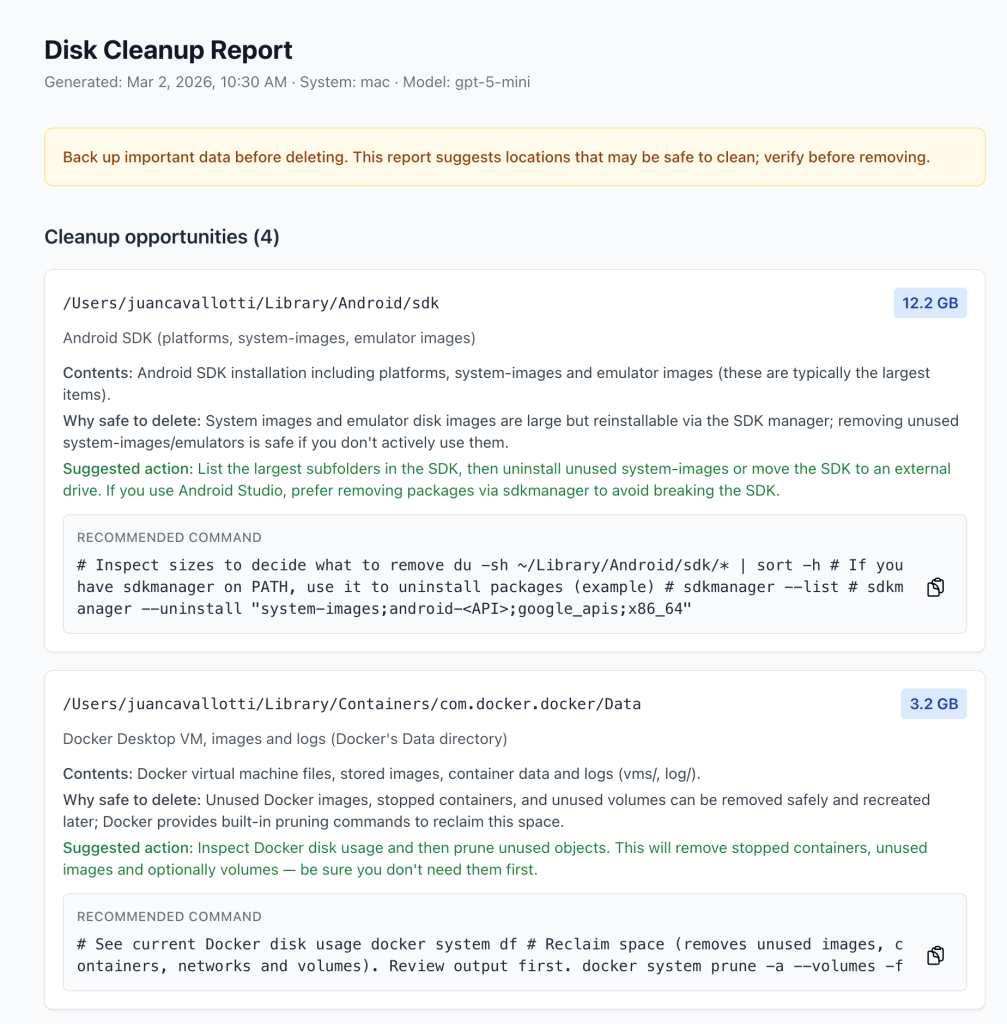The width and height of the screenshot is (1007, 1024).
Task: Click the Docker Desktop VM description subtitle
Action: point(285,739)
